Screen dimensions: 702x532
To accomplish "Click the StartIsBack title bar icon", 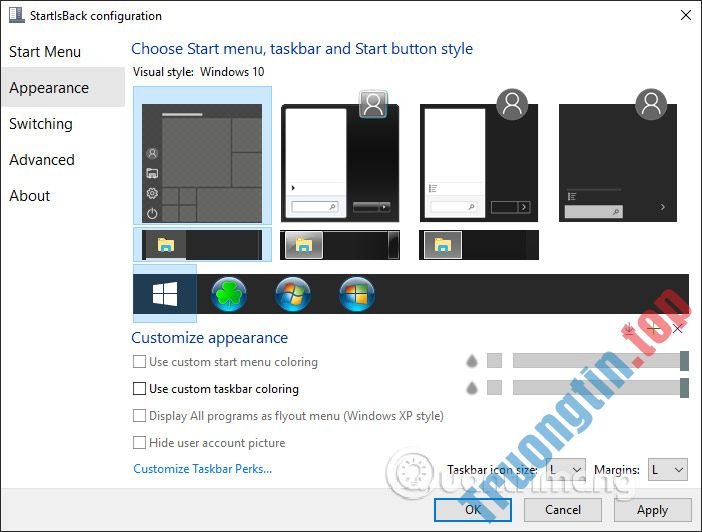I will point(17,15).
